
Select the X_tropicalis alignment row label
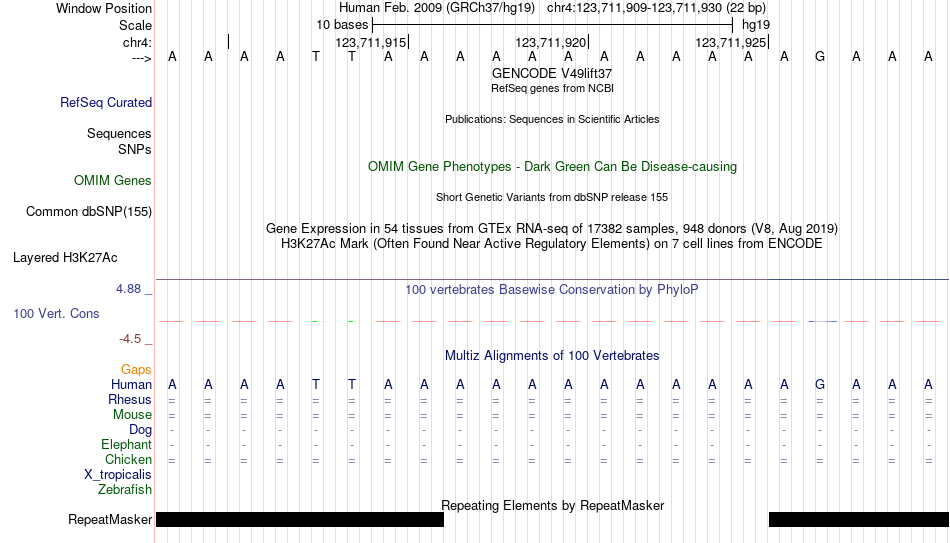118,475
